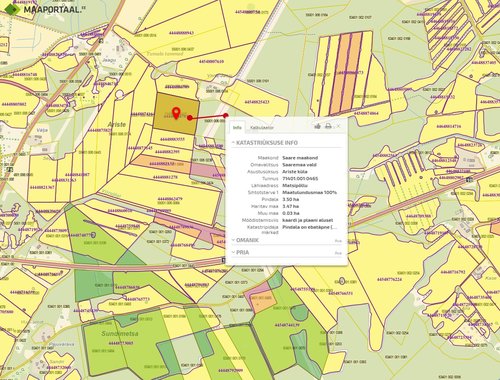Click the PRIA row link on right
Image resolution: width=500 pixels, height=380 pixels.
[x=338, y=253]
